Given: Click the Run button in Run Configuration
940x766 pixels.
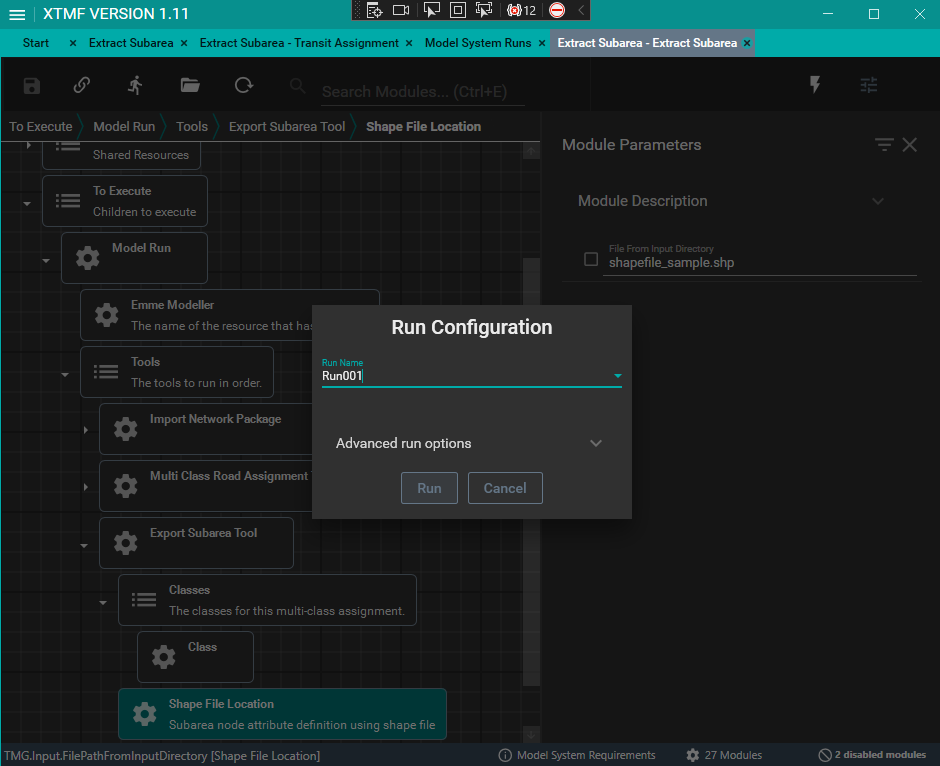Looking at the screenshot, I should coord(429,488).
